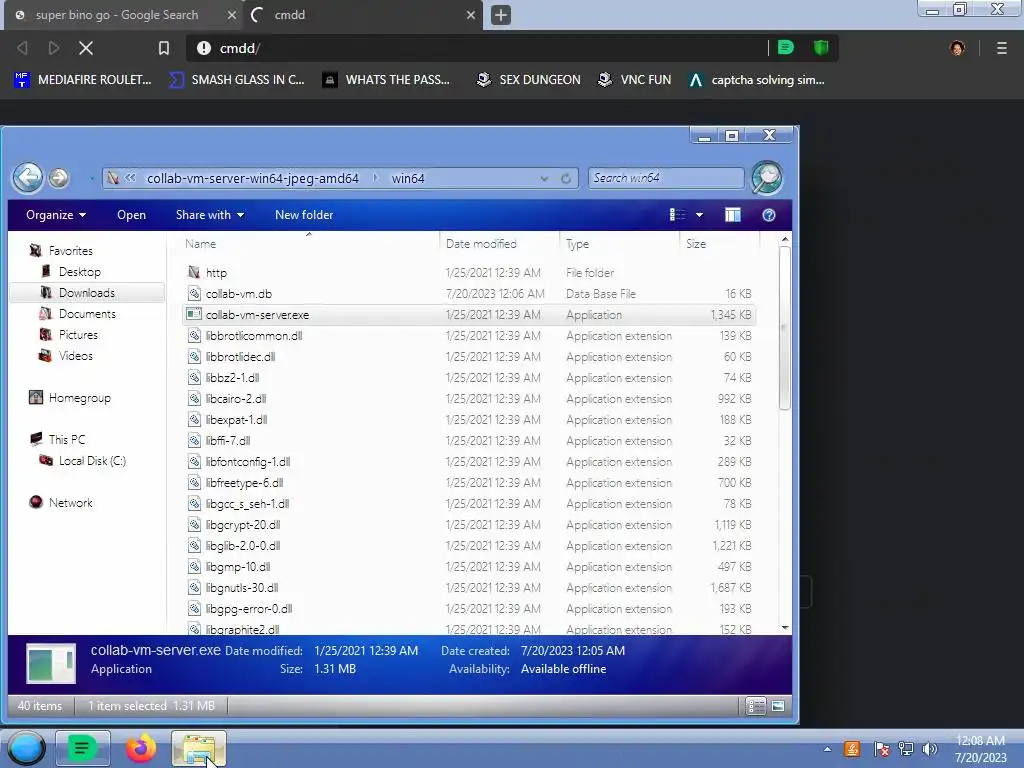
Task: Click the New folder button
Action: [304, 215]
